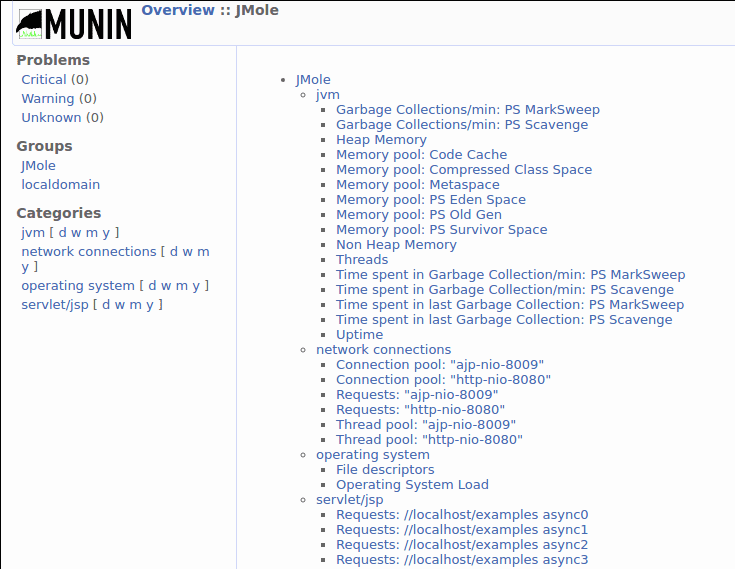Open Memory pool: PS Eden Space
735x569 pixels.
coord(431,200)
